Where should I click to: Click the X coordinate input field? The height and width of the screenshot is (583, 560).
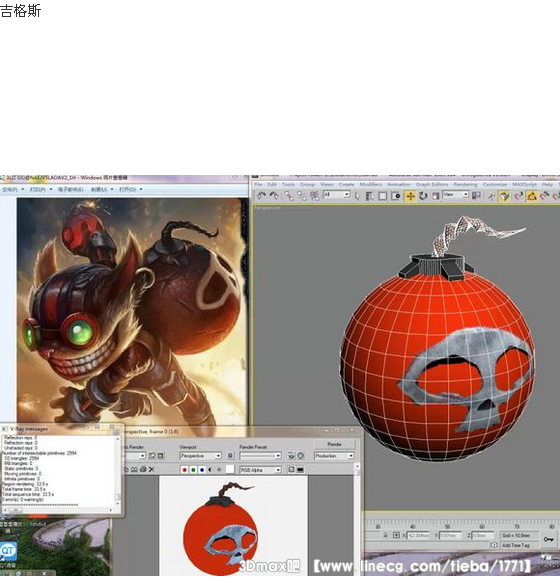418,536
